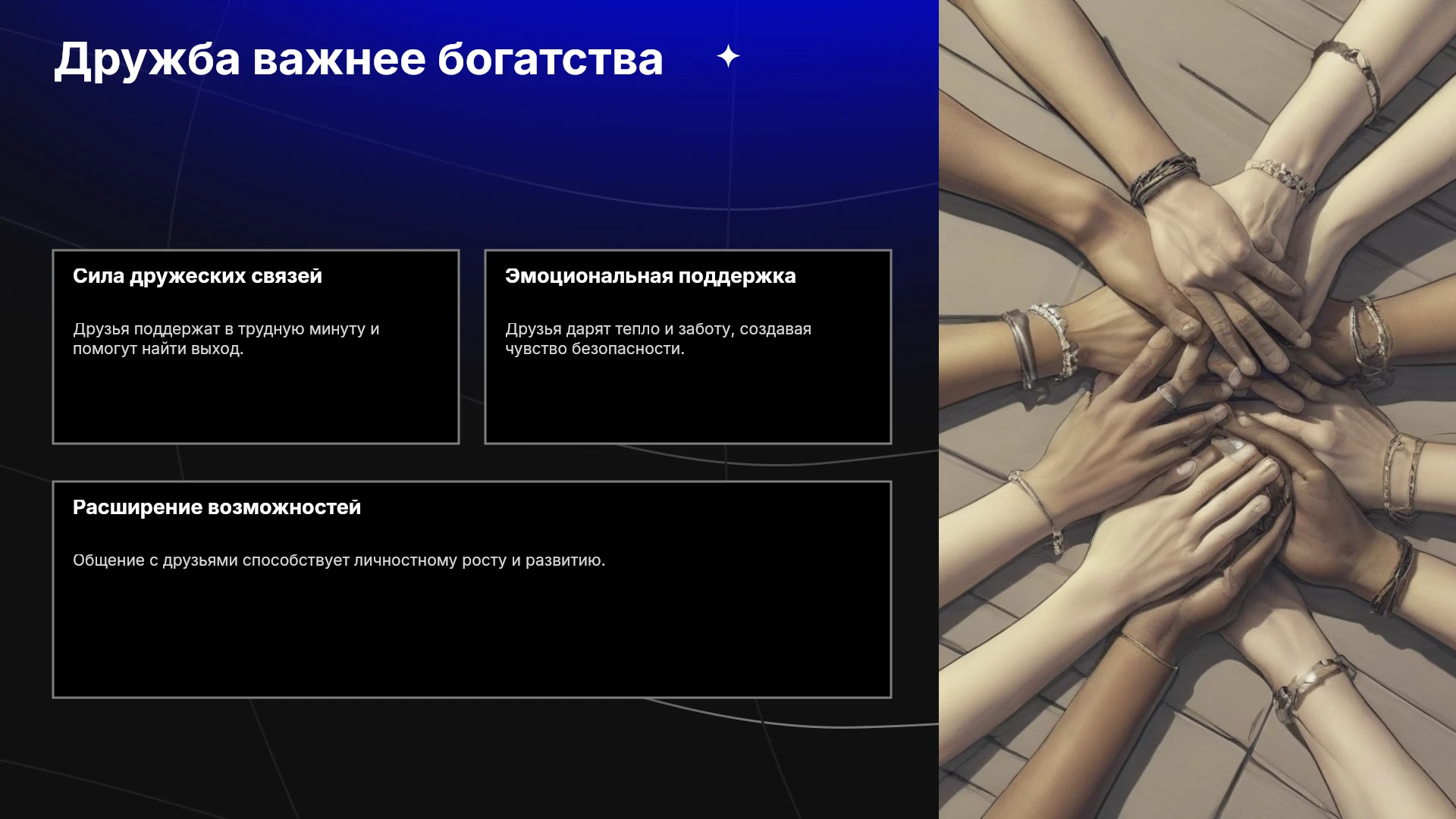Click the text 'чувство безопасности.'
Image resolution: width=1456 pixels, height=819 pixels.
[595, 349]
